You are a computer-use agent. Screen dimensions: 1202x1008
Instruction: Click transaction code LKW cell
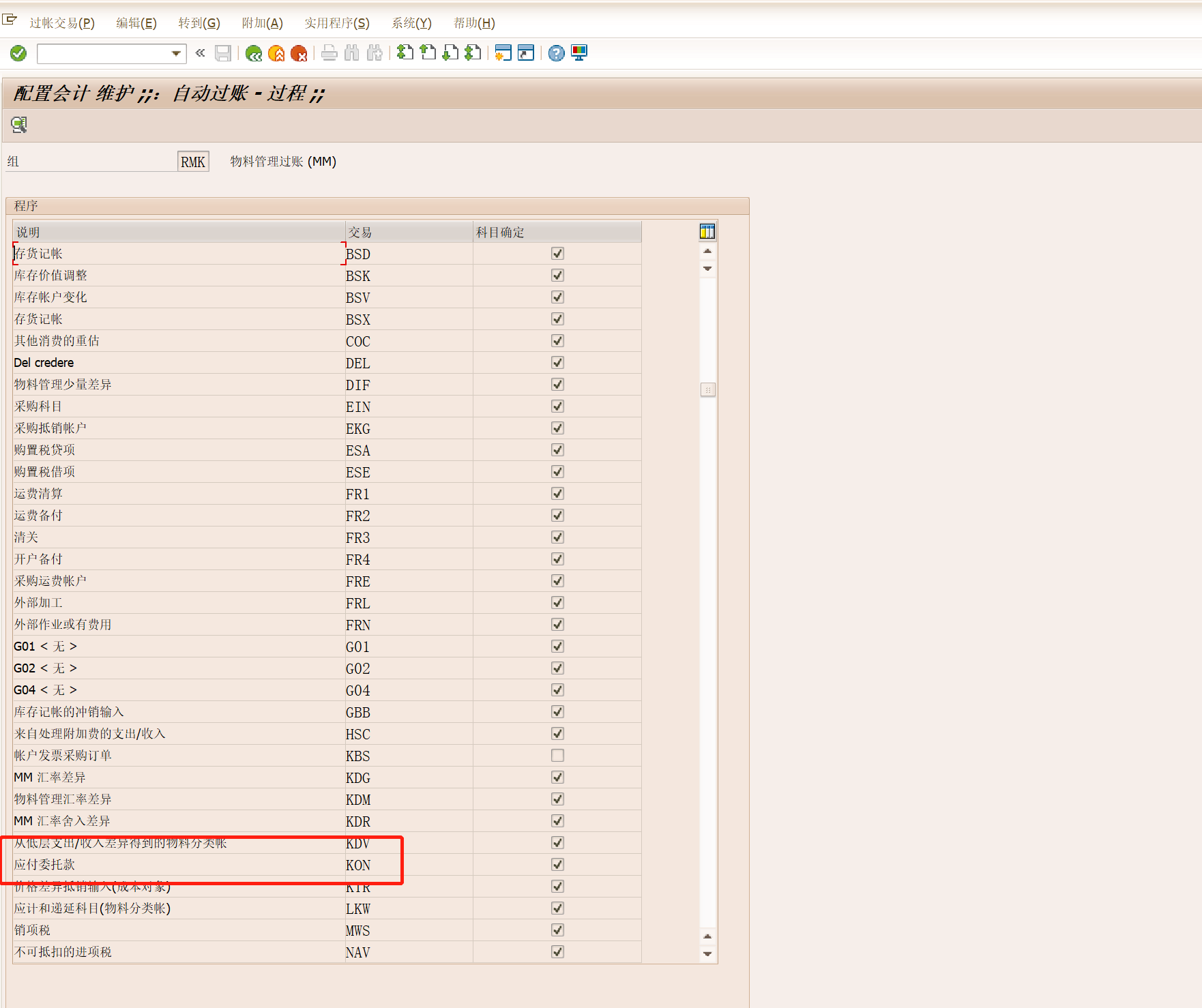point(409,908)
